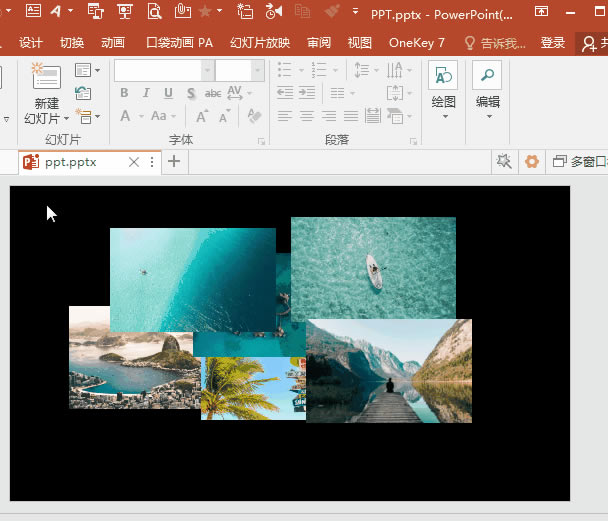Click the 新建幻灯片 (New Slide) icon
Viewport: 608px width, 521px height.
pyautogui.click(x=45, y=79)
